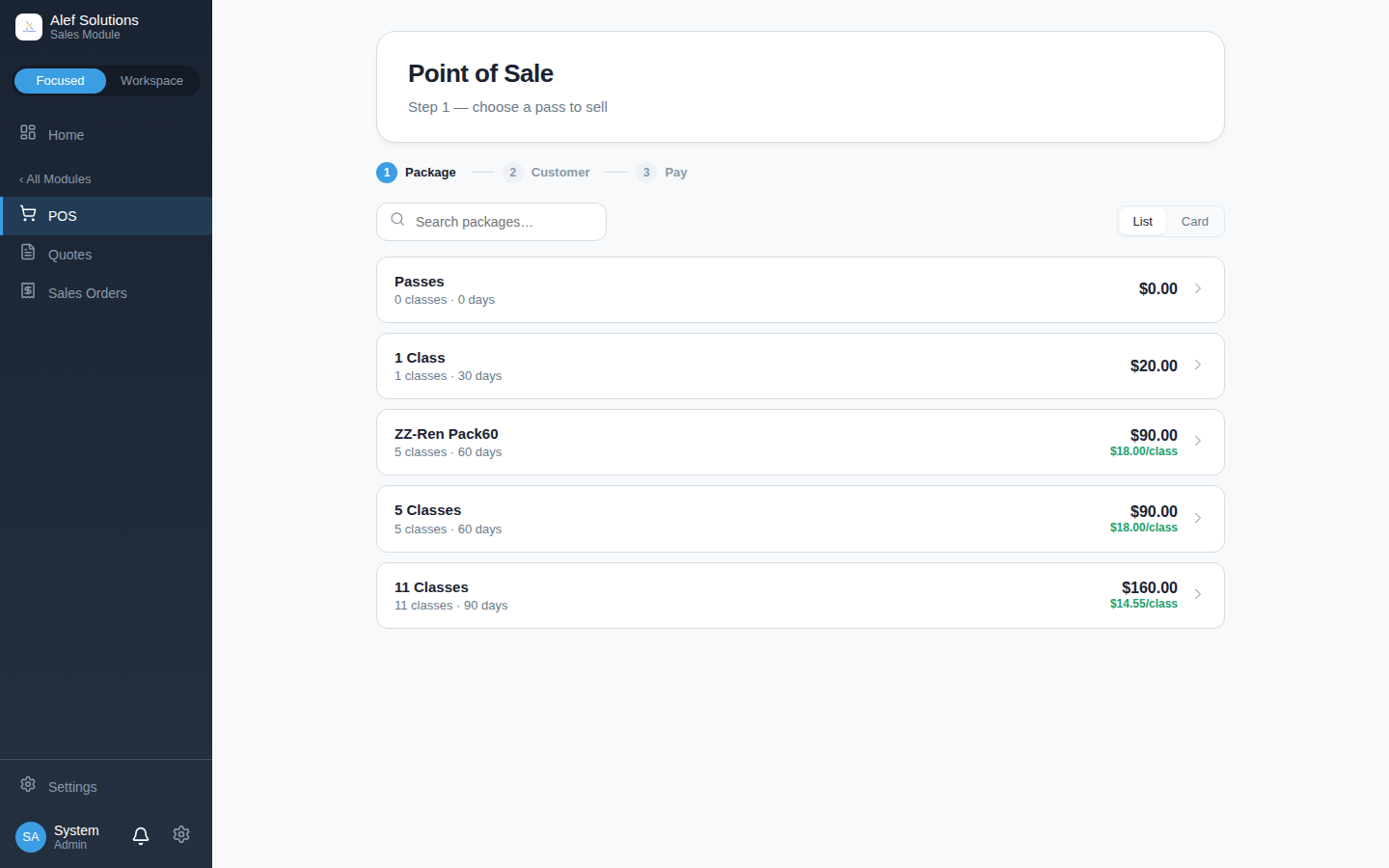The width and height of the screenshot is (1389, 868).
Task: Click the sidebar Settings gear icon
Action: (x=28, y=784)
